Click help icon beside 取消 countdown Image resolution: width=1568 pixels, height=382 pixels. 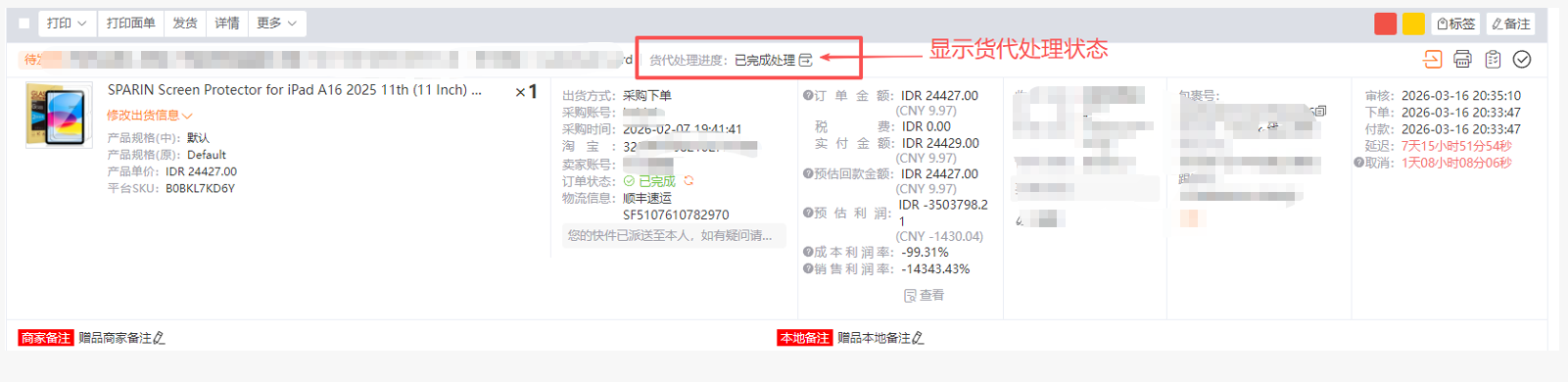[x=1358, y=163]
